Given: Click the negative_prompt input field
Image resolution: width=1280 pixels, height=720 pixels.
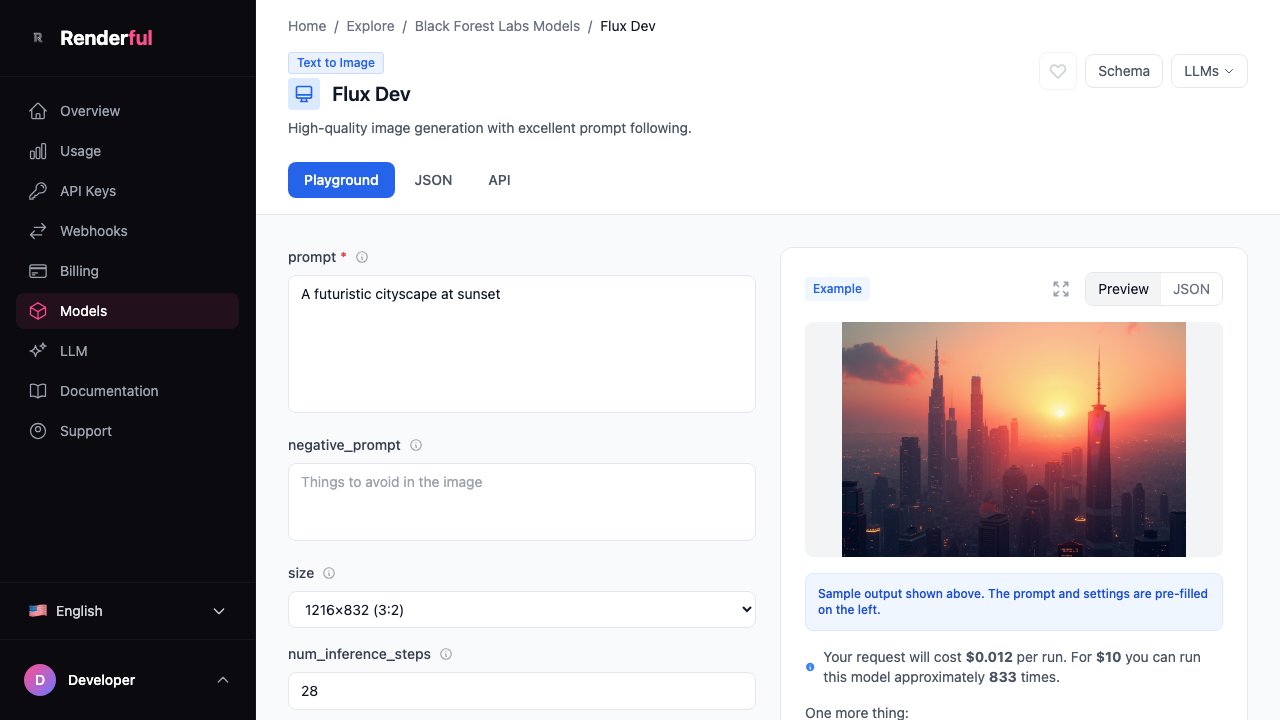Looking at the screenshot, I should pyautogui.click(x=521, y=501).
